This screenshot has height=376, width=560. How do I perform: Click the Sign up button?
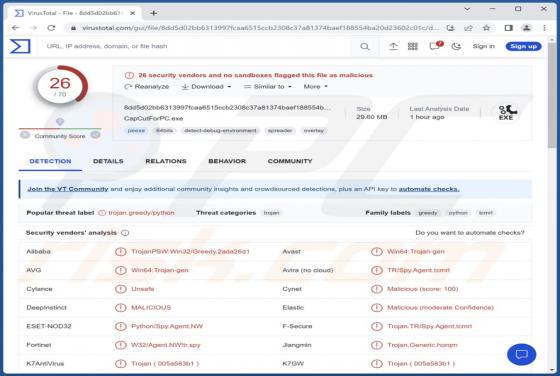click(x=523, y=46)
